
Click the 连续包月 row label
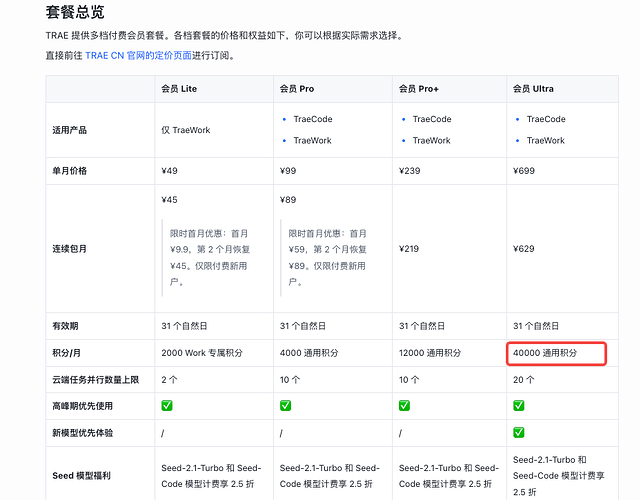click(69, 249)
